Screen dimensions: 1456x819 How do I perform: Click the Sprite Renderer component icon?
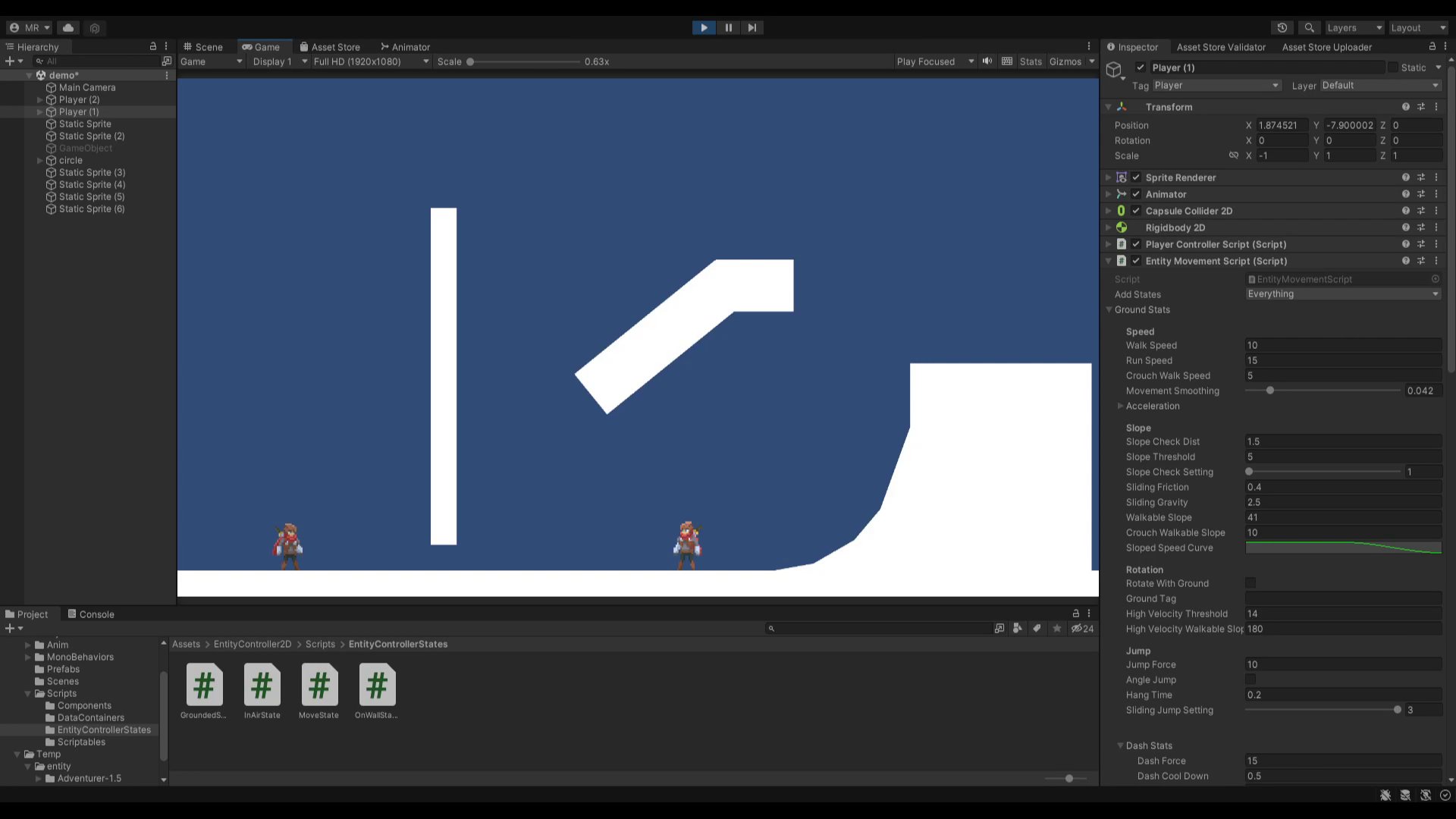coord(1121,177)
